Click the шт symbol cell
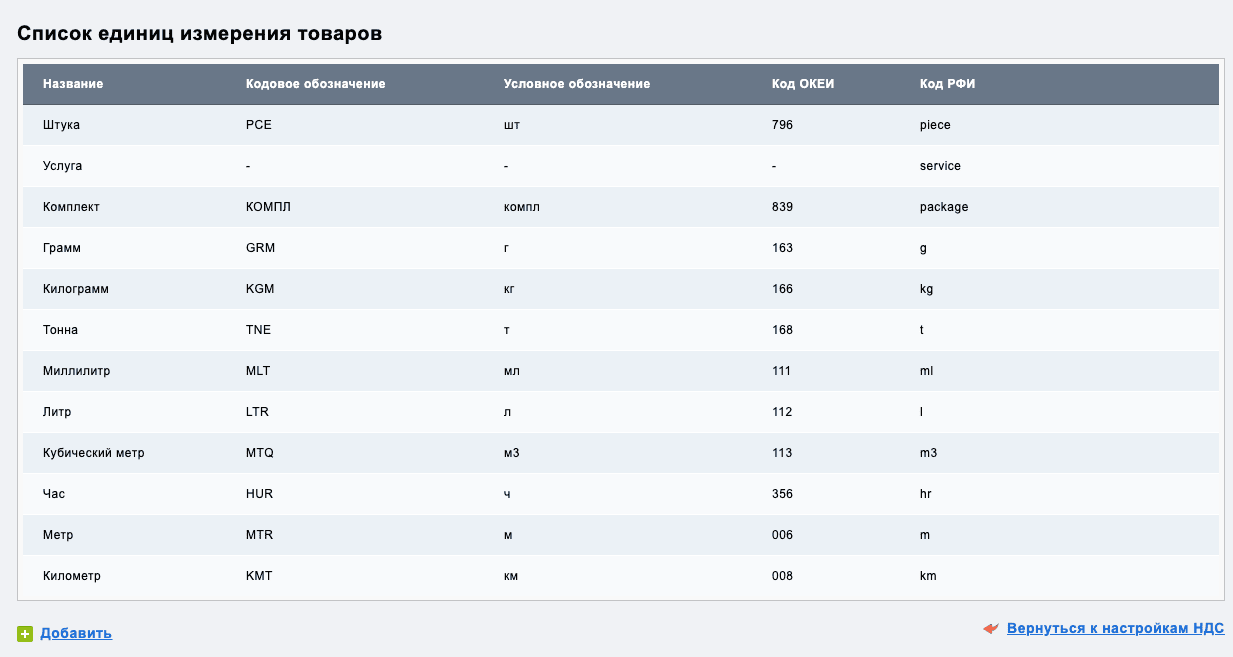Screen dimensions: 1233x657 point(512,125)
